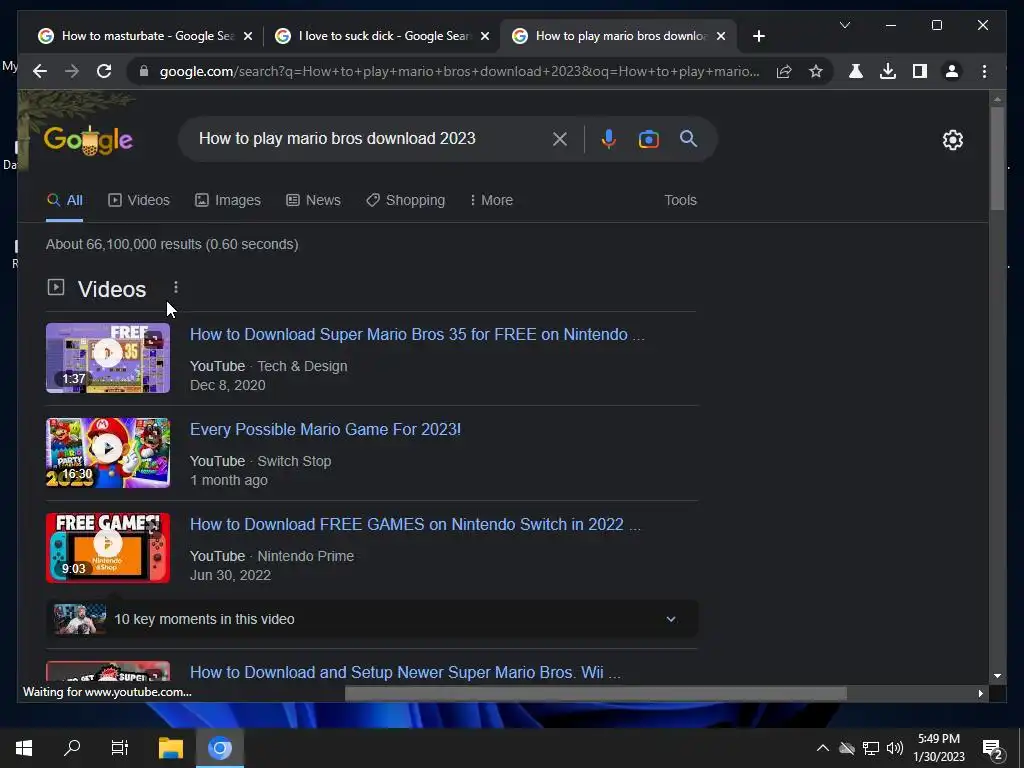This screenshot has height=768, width=1024.
Task: Open the More search categories menu
Action: click(x=491, y=200)
